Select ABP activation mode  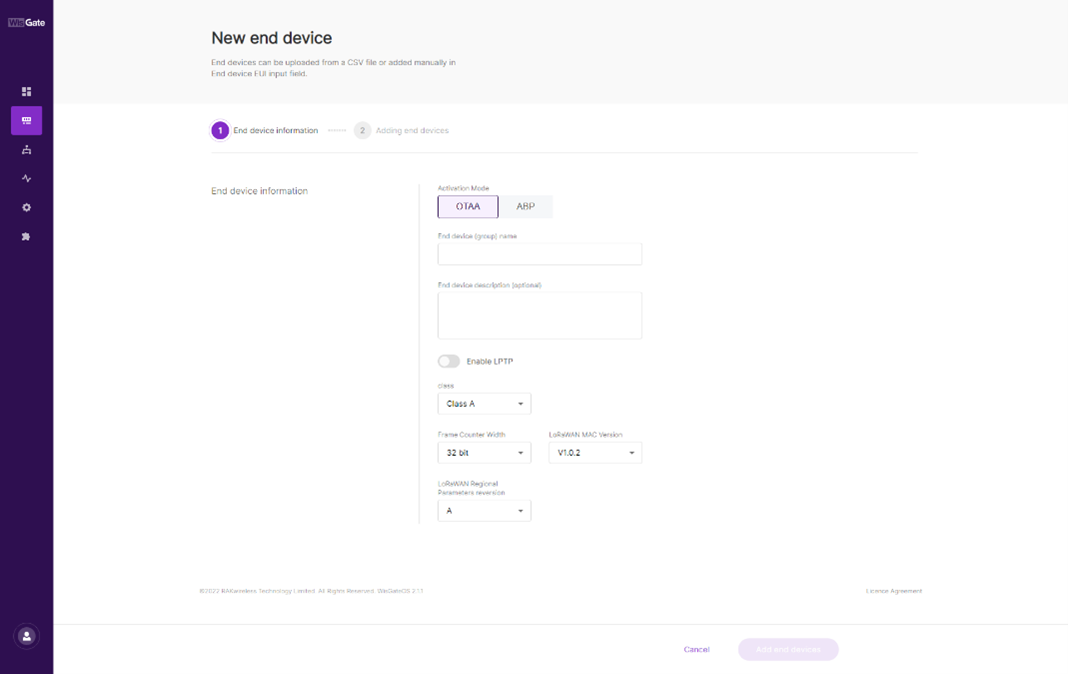coord(525,206)
